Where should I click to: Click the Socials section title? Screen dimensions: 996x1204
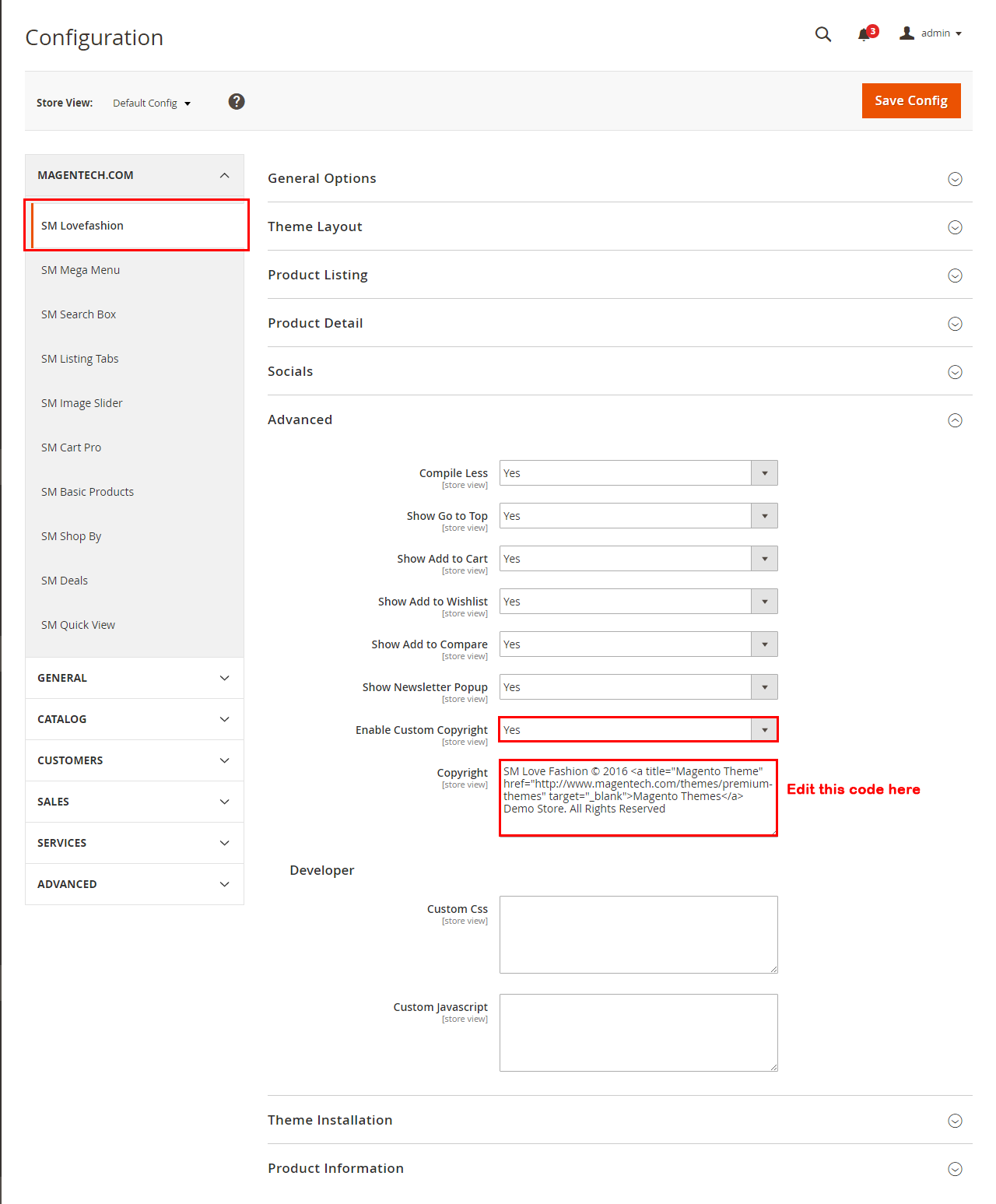pos(290,371)
